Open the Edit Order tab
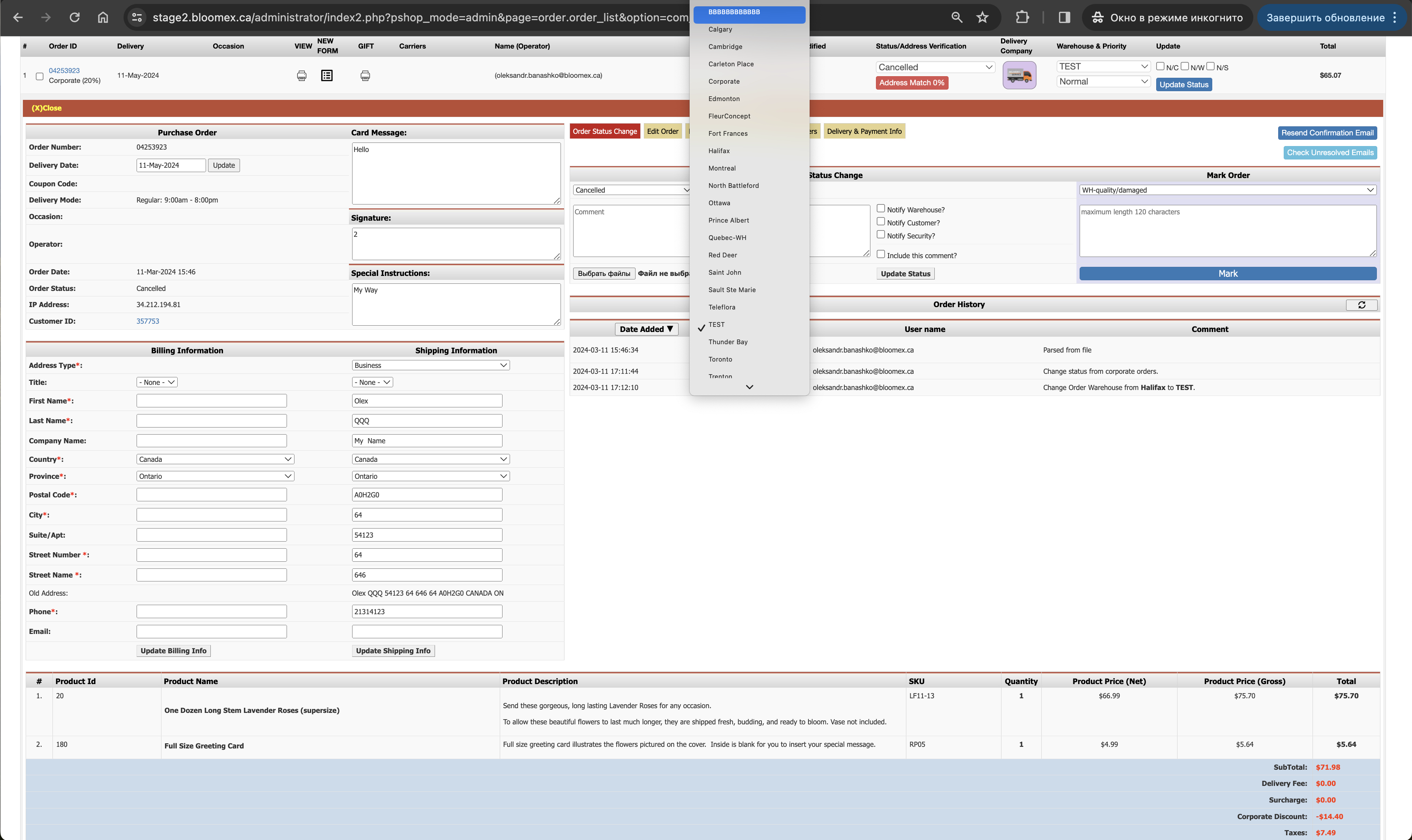This screenshot has width=1412, height=840. 663,131
